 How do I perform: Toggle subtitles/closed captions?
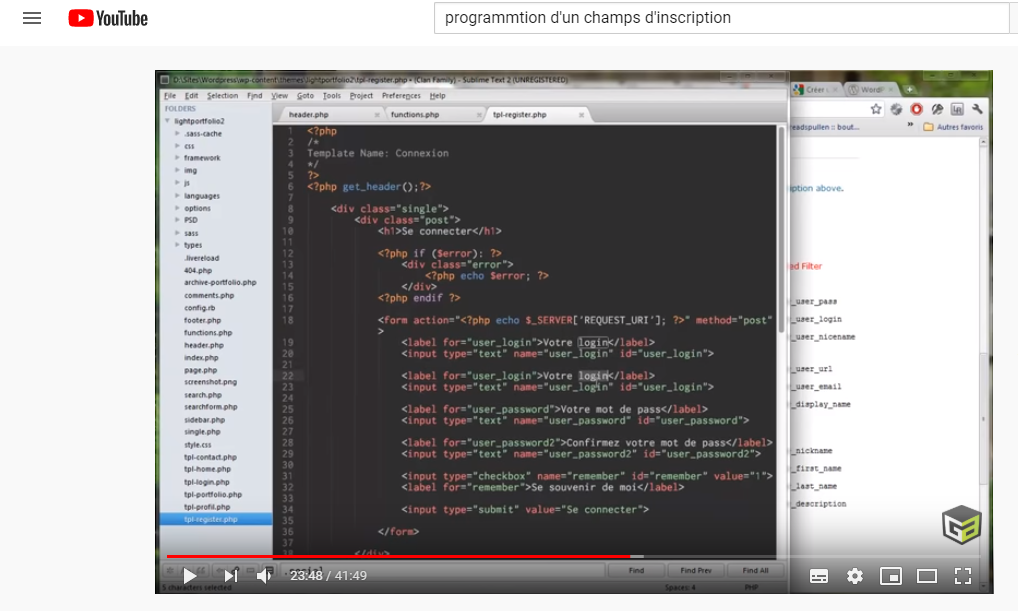pos(819,576)
